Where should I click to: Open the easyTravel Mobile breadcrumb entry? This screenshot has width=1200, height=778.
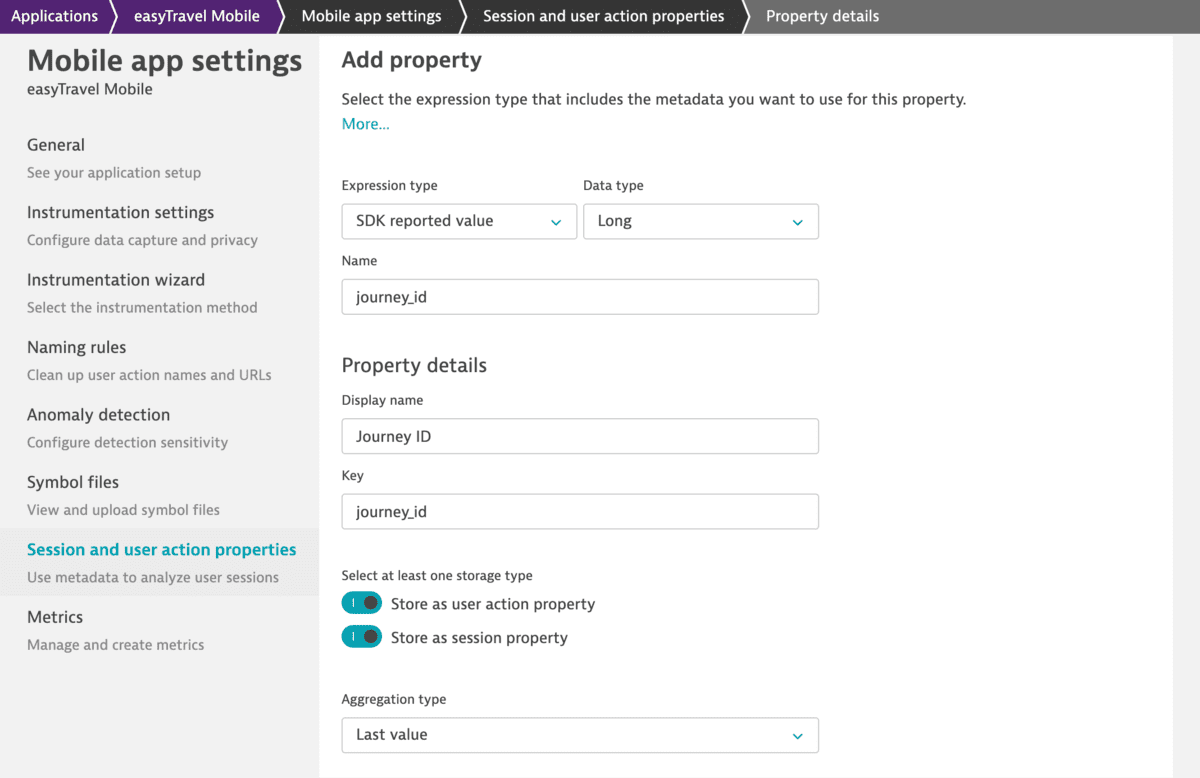[x=196, y=16]
